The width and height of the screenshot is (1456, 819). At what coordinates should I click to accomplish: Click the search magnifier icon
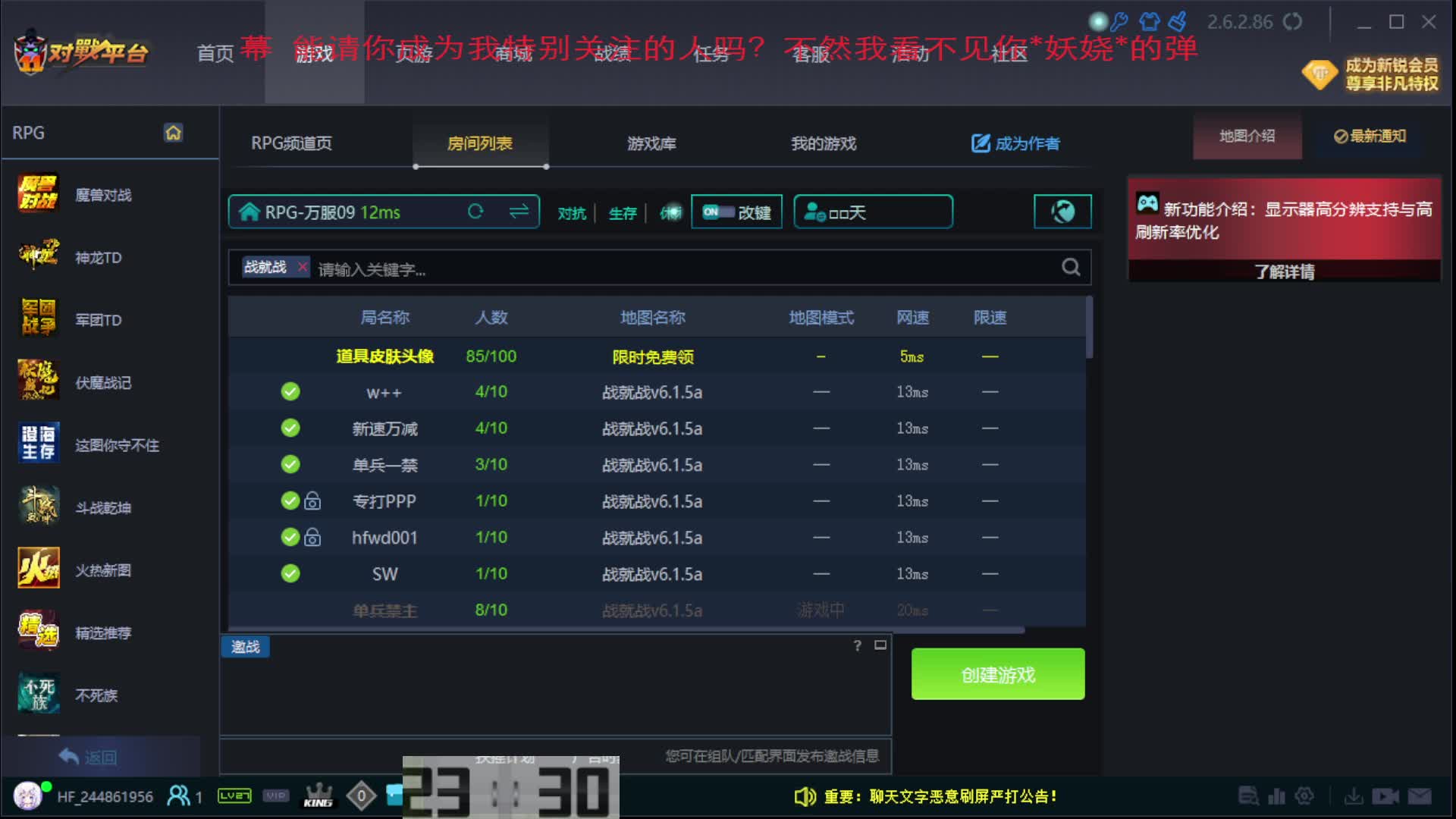coord(1071,267)
